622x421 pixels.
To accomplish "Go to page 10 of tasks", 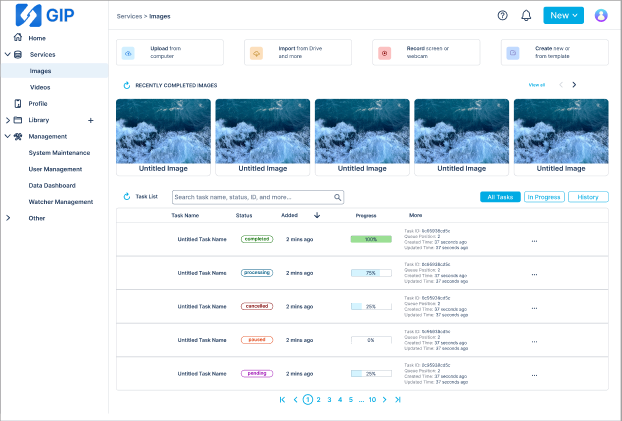I will tap(372, 400).
